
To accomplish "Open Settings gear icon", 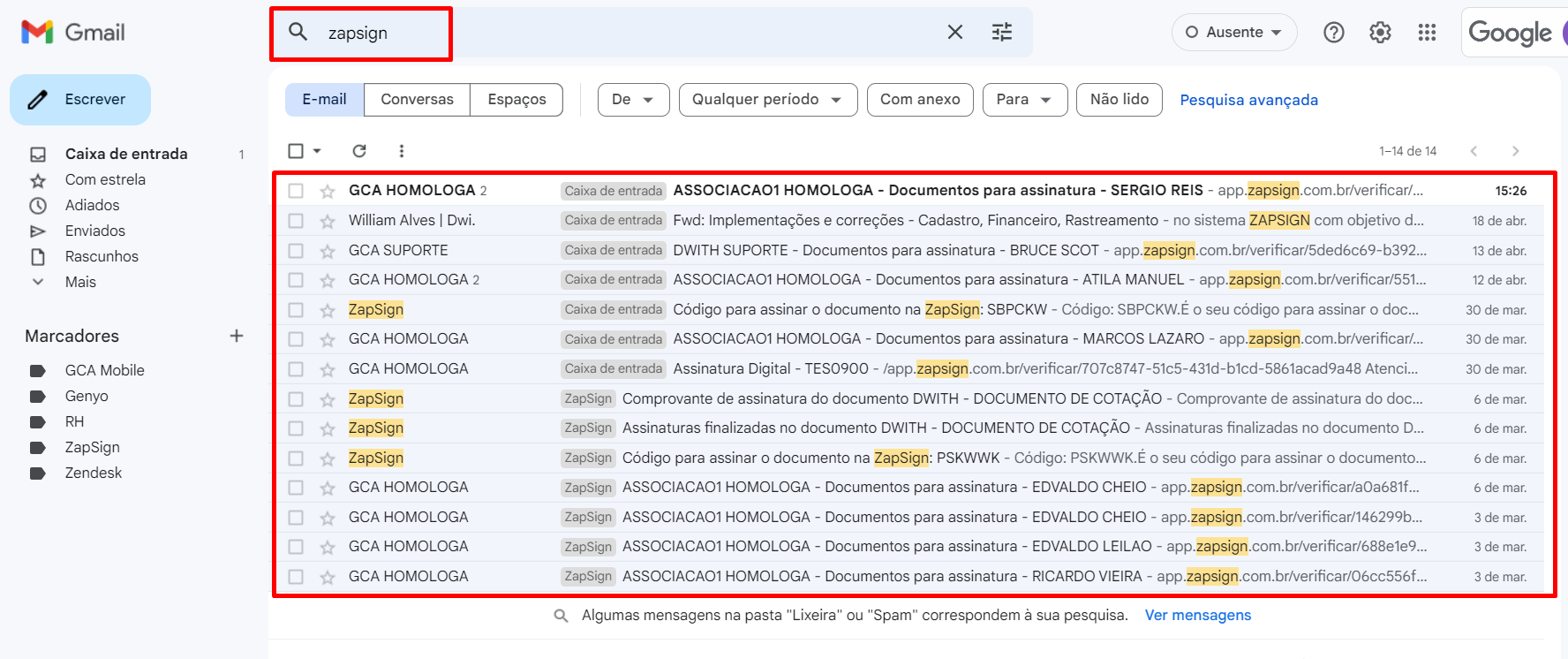I will (x=1380, y=33).
